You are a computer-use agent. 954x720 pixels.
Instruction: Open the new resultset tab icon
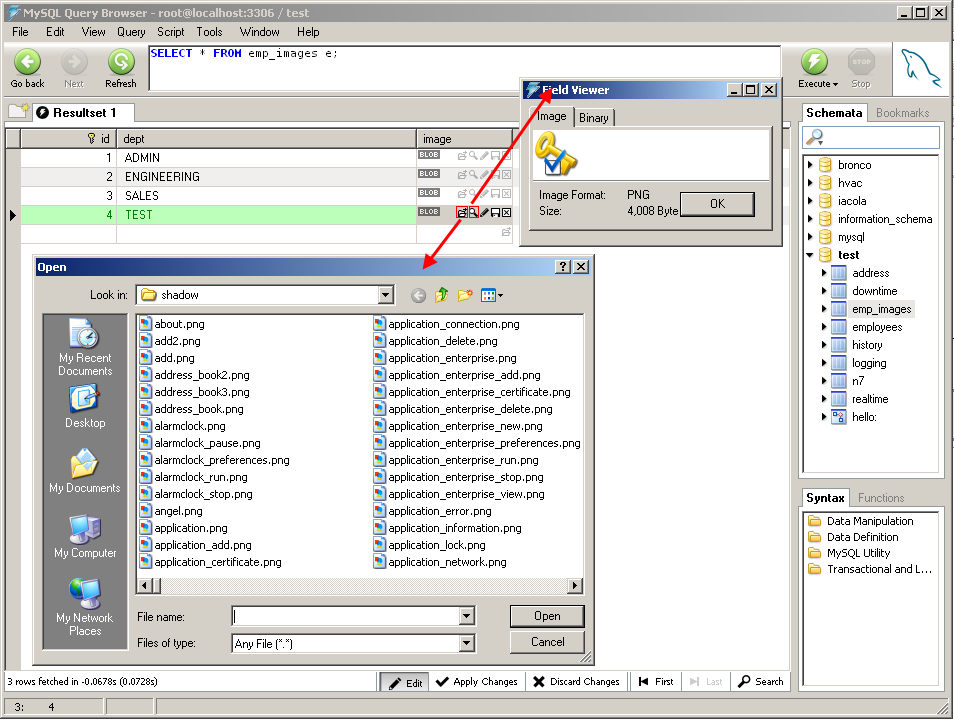(18, 111)
